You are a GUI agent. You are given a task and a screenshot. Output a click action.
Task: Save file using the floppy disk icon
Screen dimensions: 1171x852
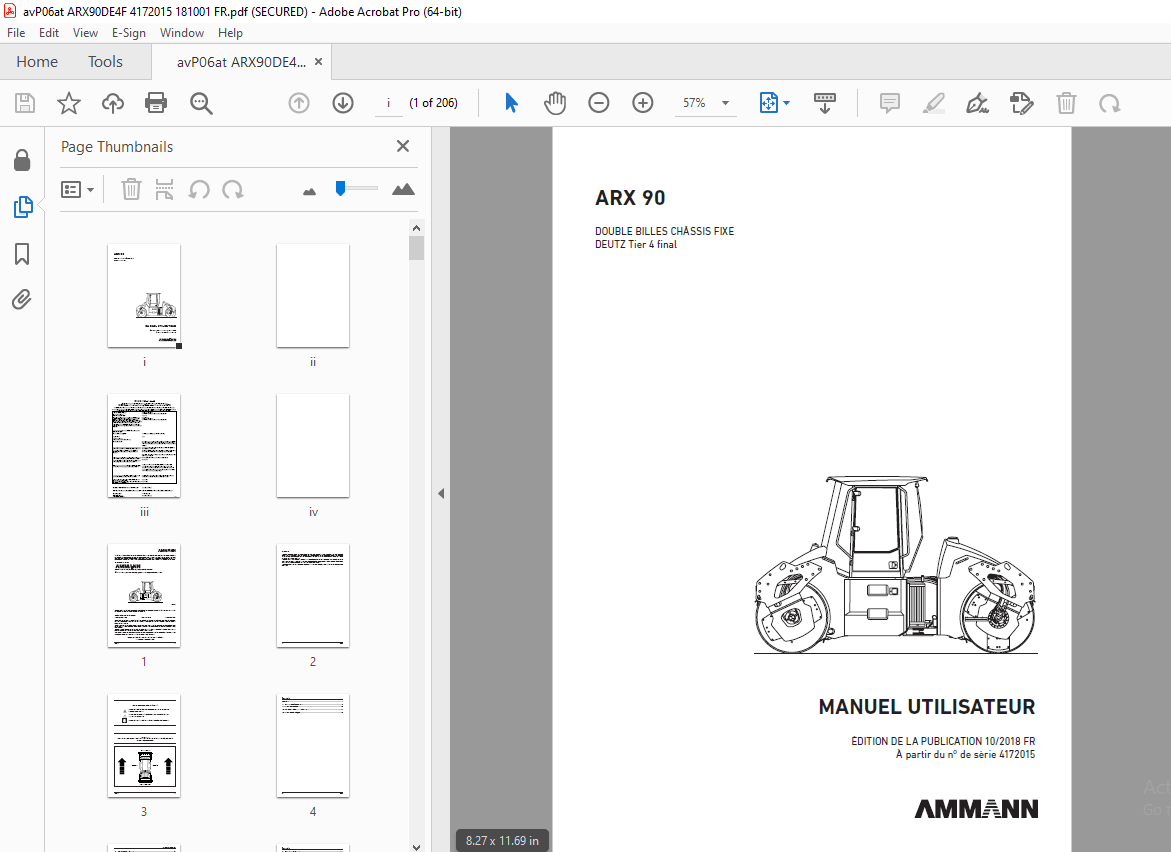(25, 103)
